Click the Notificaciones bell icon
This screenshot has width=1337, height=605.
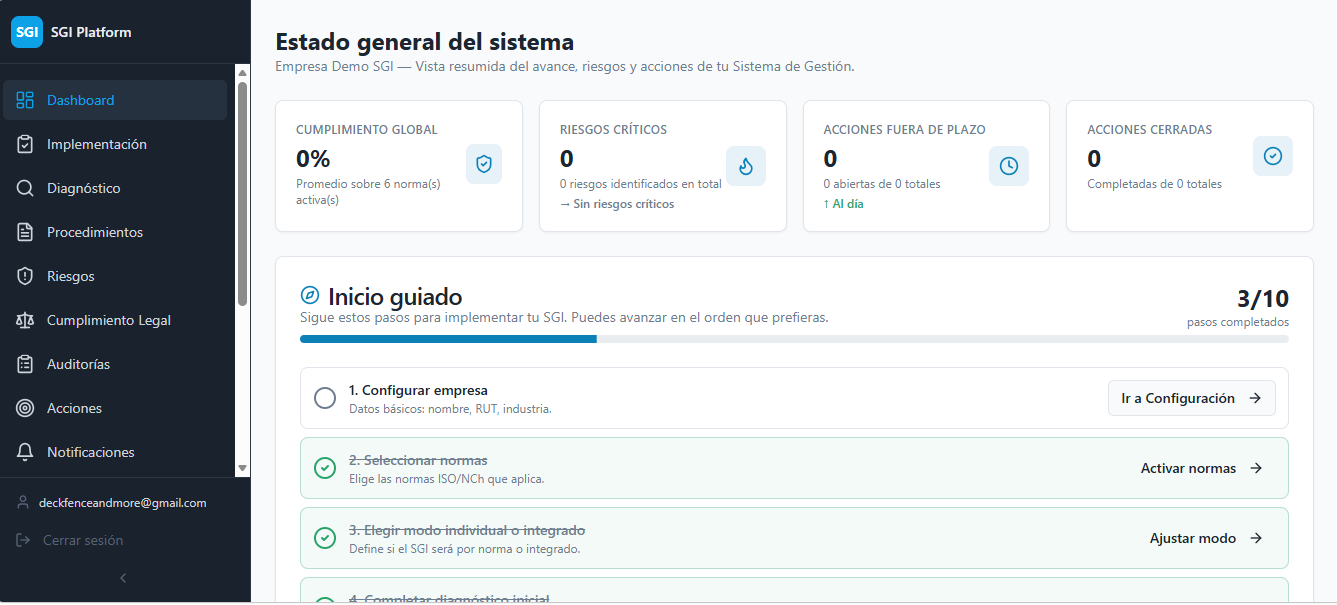[x=25, y=452]
